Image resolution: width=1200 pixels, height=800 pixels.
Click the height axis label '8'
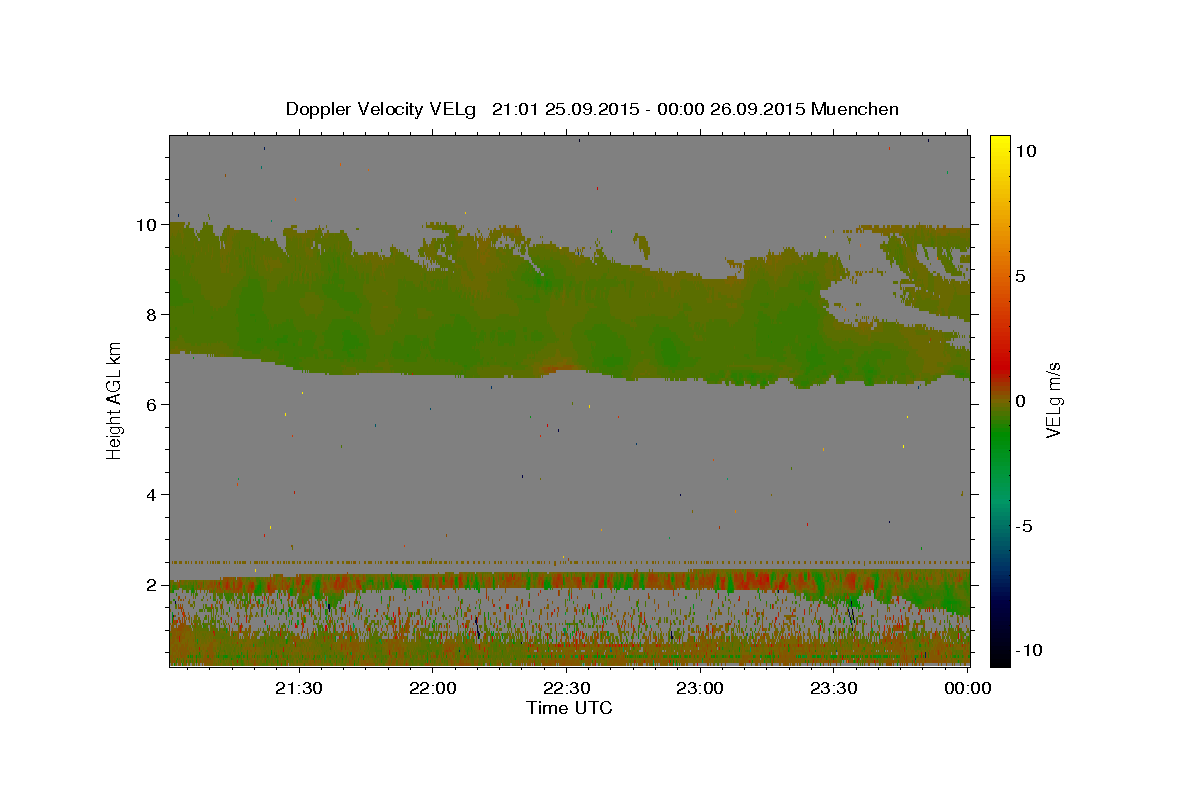click(x=151, y=315)
